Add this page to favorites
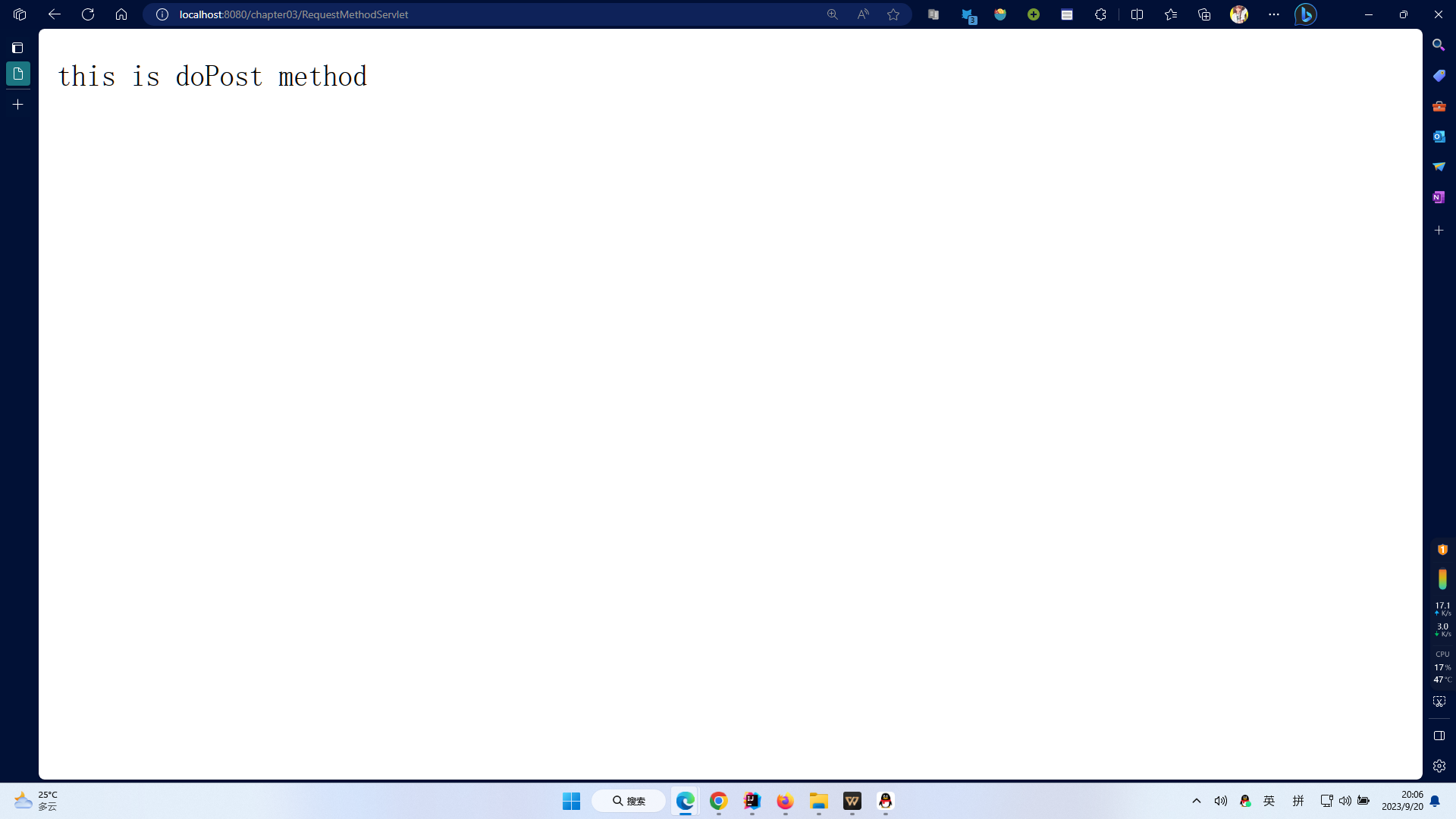Screen dimensions: 1456x819 coord(893,14)
